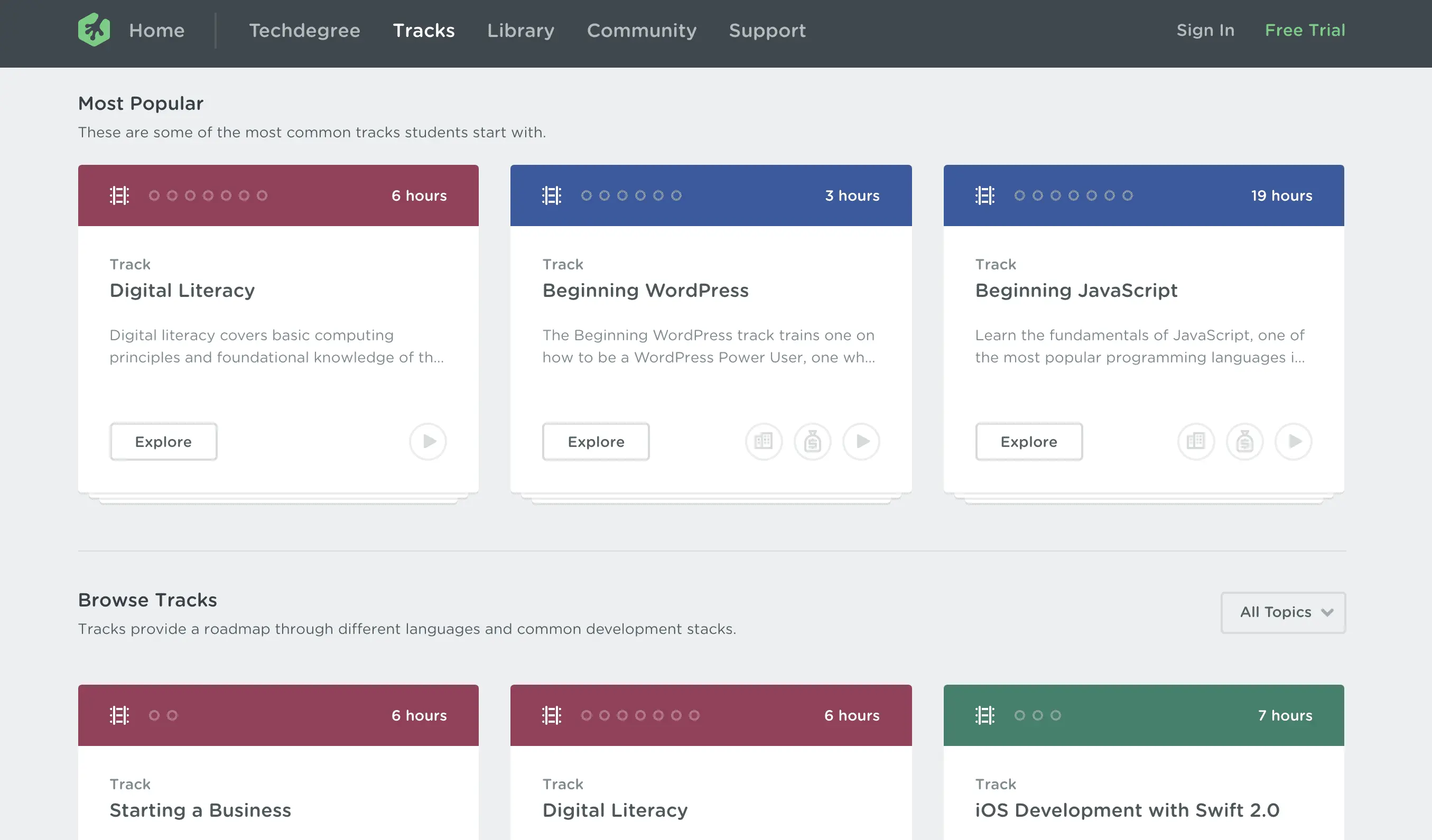
Task: Click chevron arrow in All Topics filter
Action: [1327, 612]
